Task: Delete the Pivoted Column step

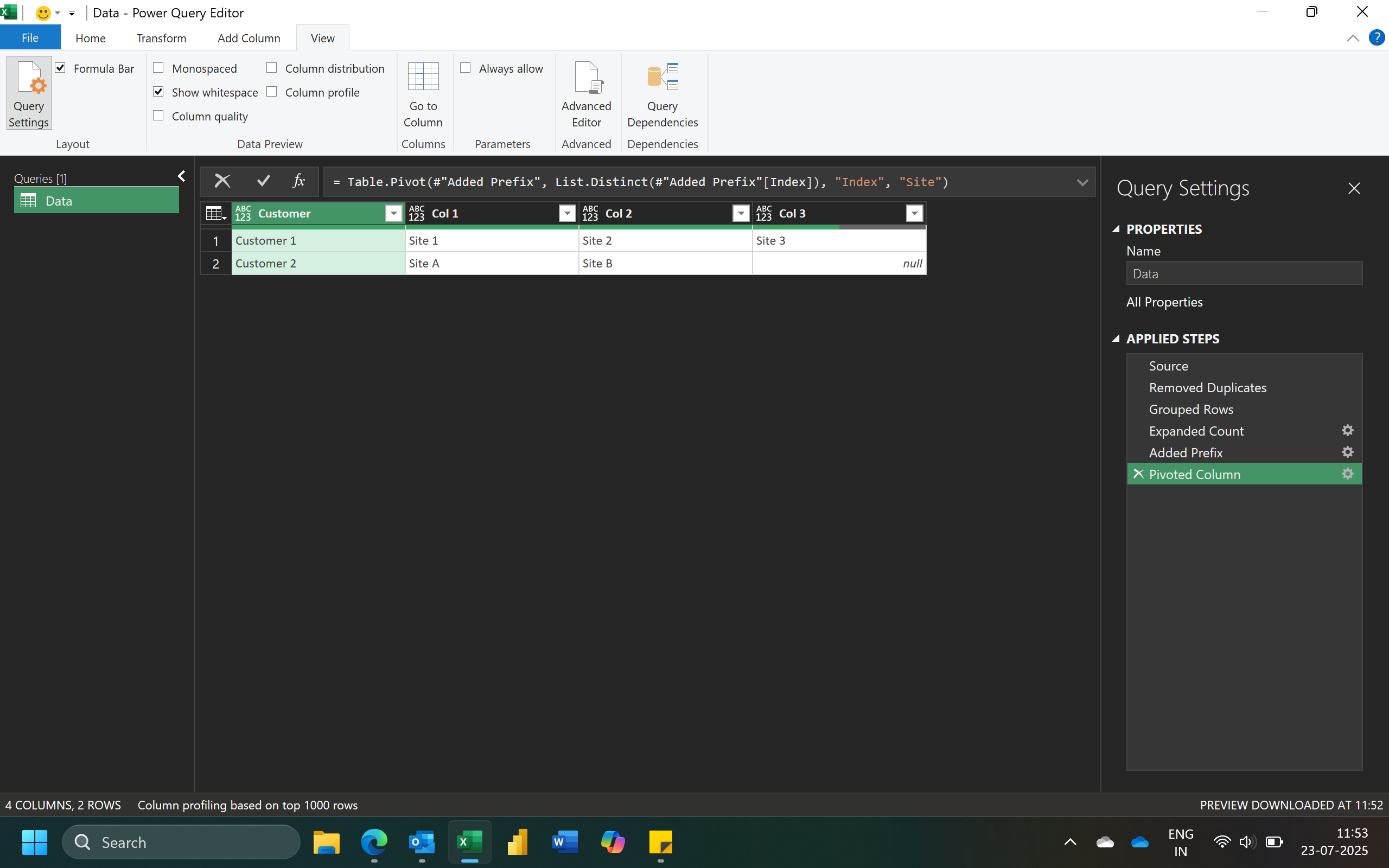Action: click(x=1138, y=474)
